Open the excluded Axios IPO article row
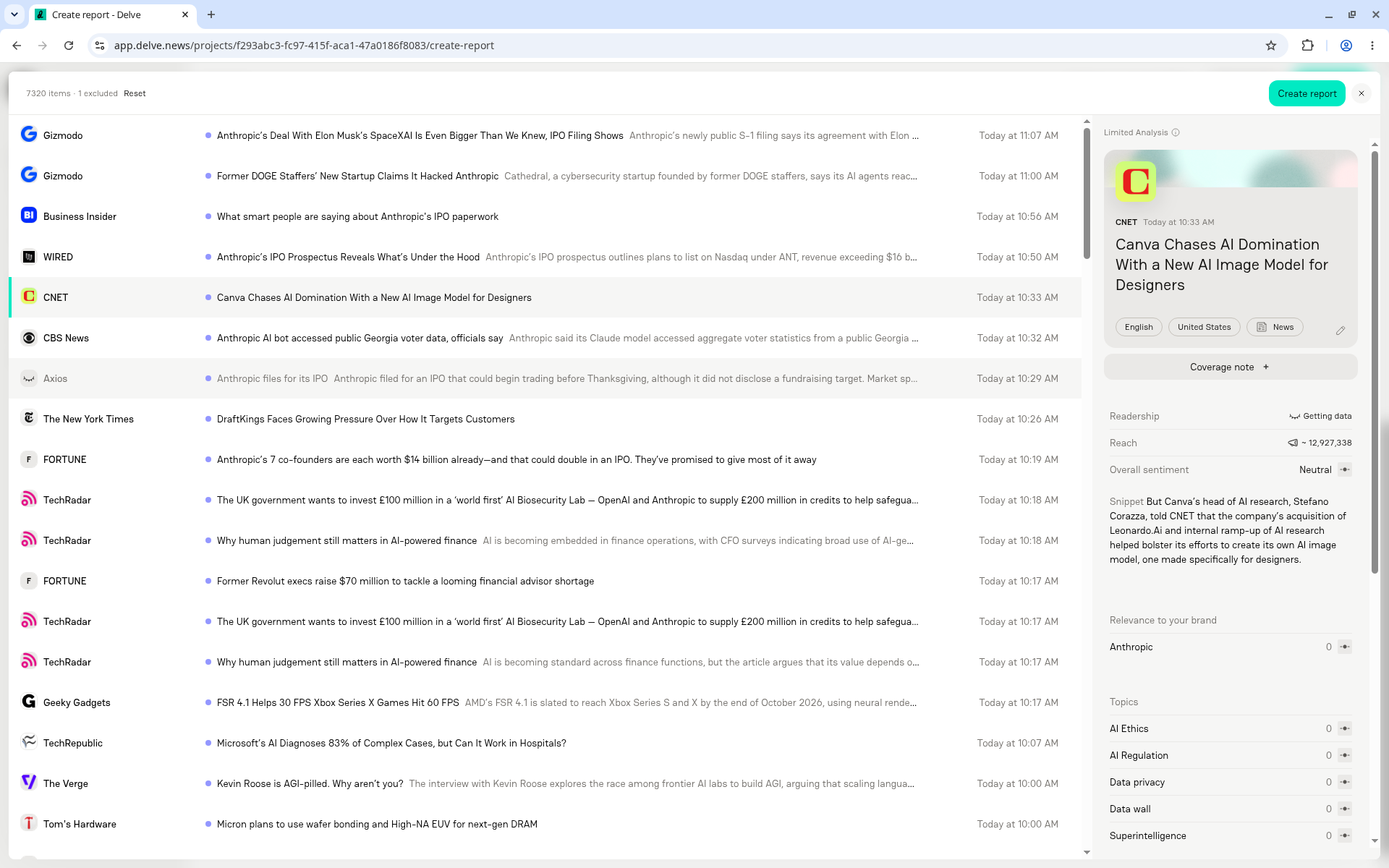The height and width of the screenshot is (868, 1389). point(545,378)
